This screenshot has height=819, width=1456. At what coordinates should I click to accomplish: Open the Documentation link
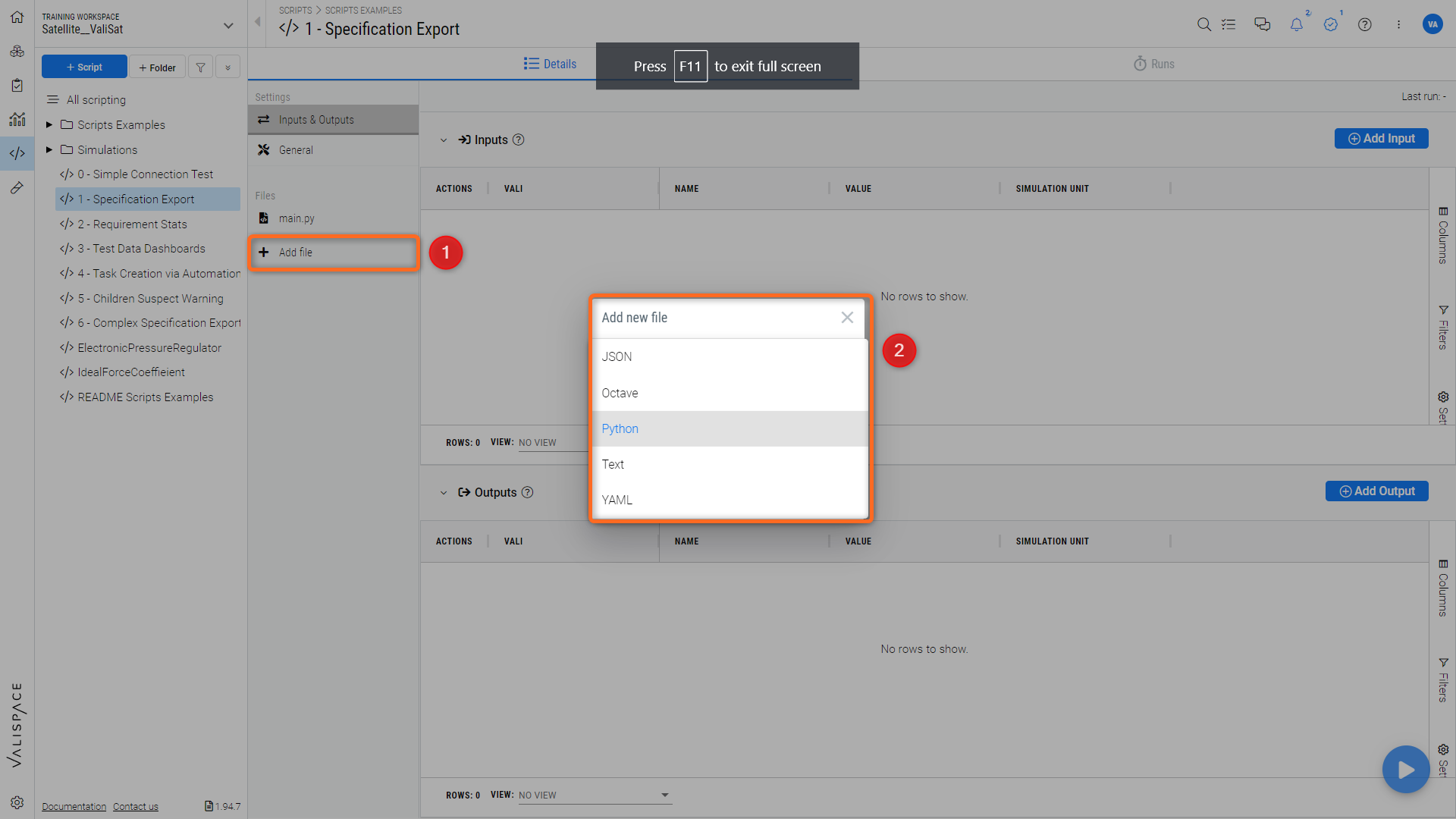click(74, 806)
